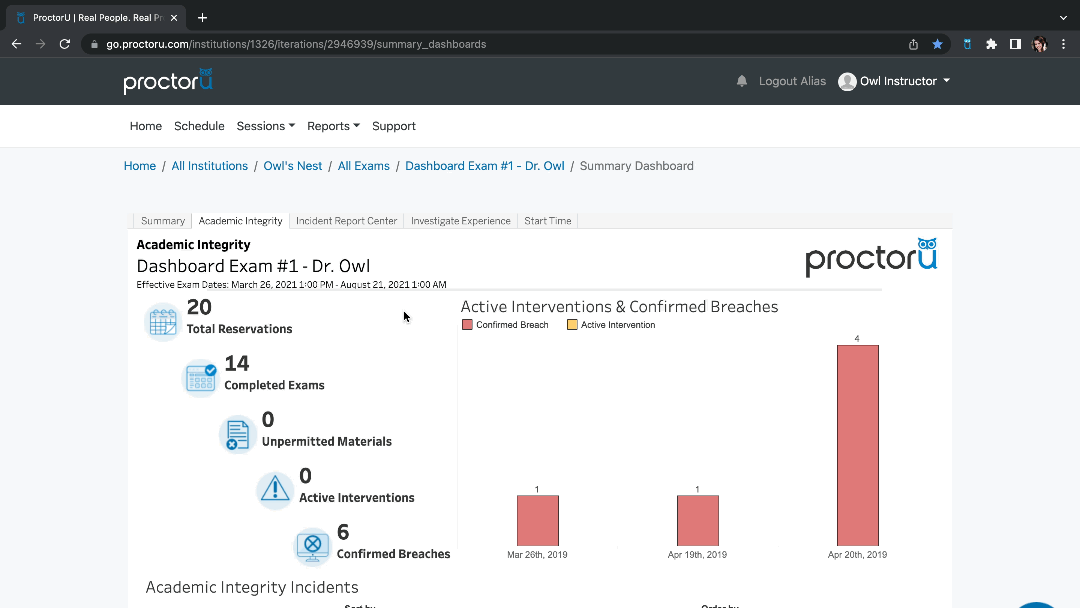Click the Owl Instructor avatar icon
The height and width of the screenshot is (608, 1080).
pyautogui.click(x=847, y=81)
